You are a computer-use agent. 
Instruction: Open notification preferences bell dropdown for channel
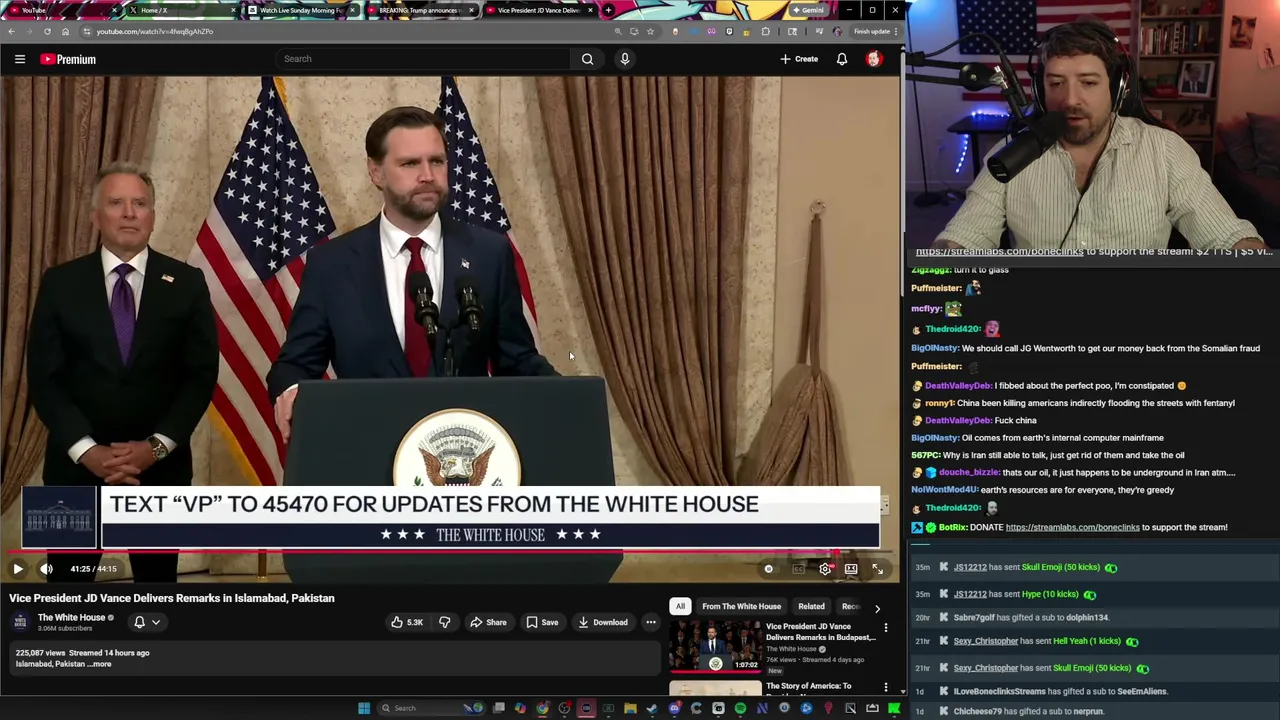147,622
